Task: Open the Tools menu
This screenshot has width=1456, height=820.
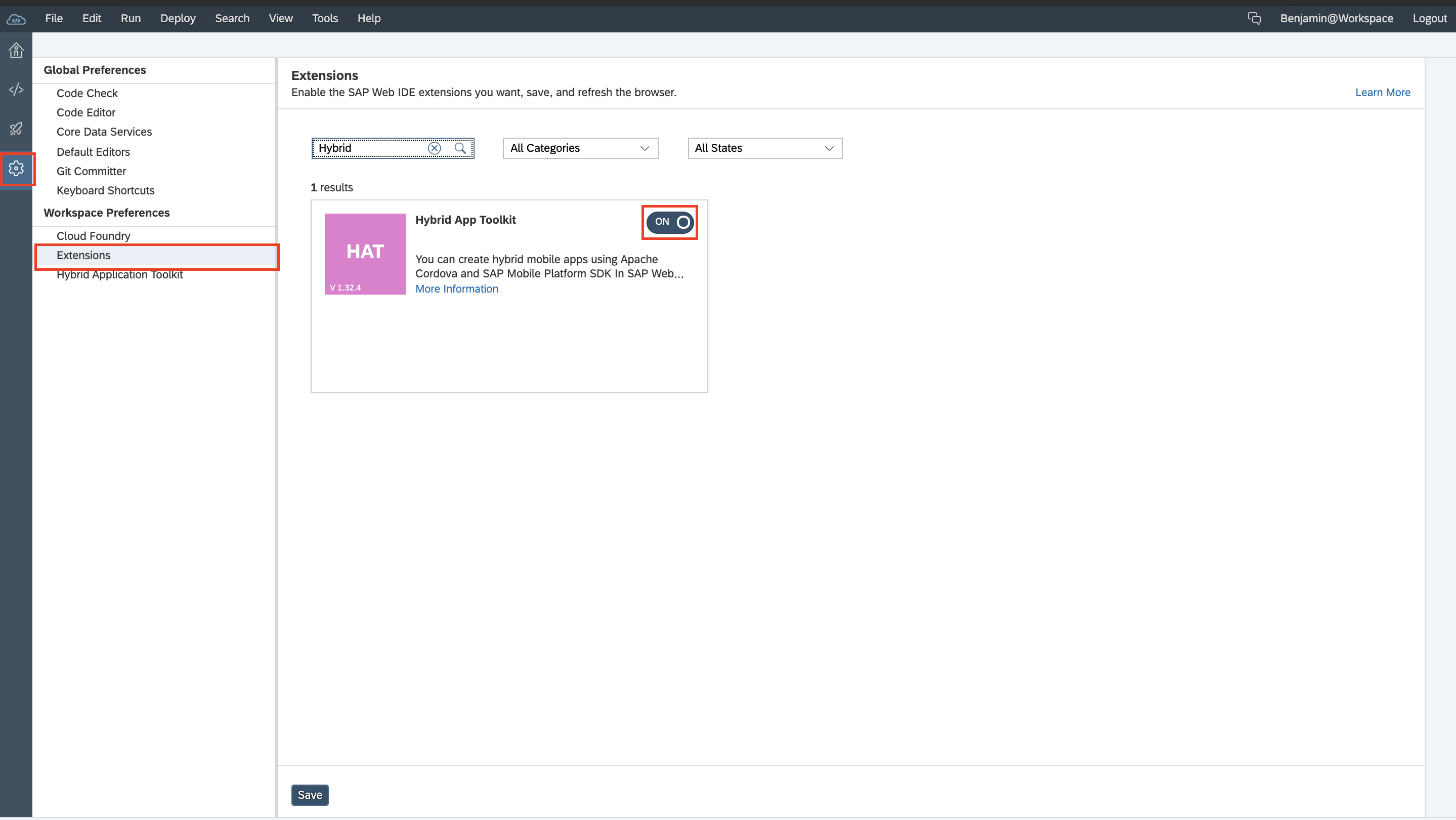Action: click(x=325, y=19)
